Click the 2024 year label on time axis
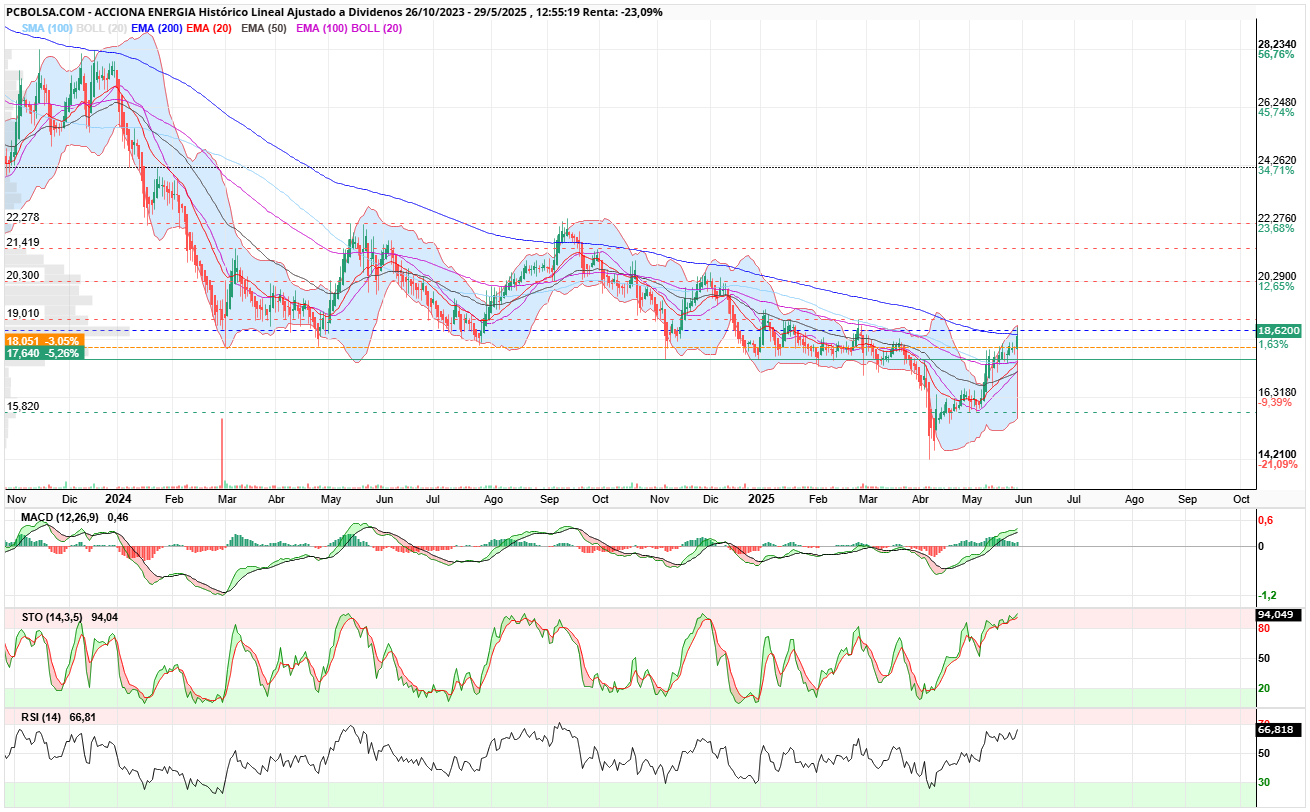 [118, 497]
